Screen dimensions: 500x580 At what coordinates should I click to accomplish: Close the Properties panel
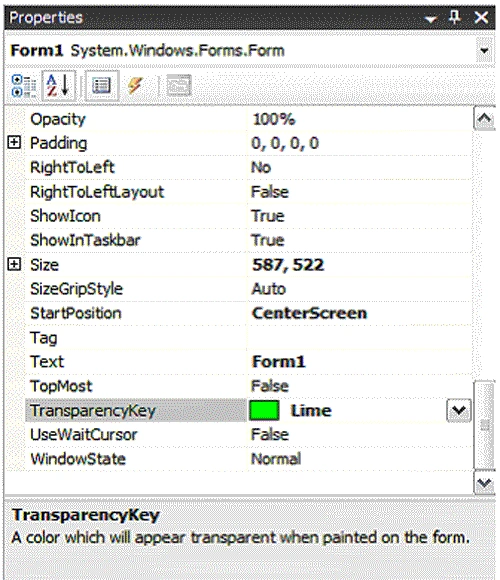(x=481, y=17)
